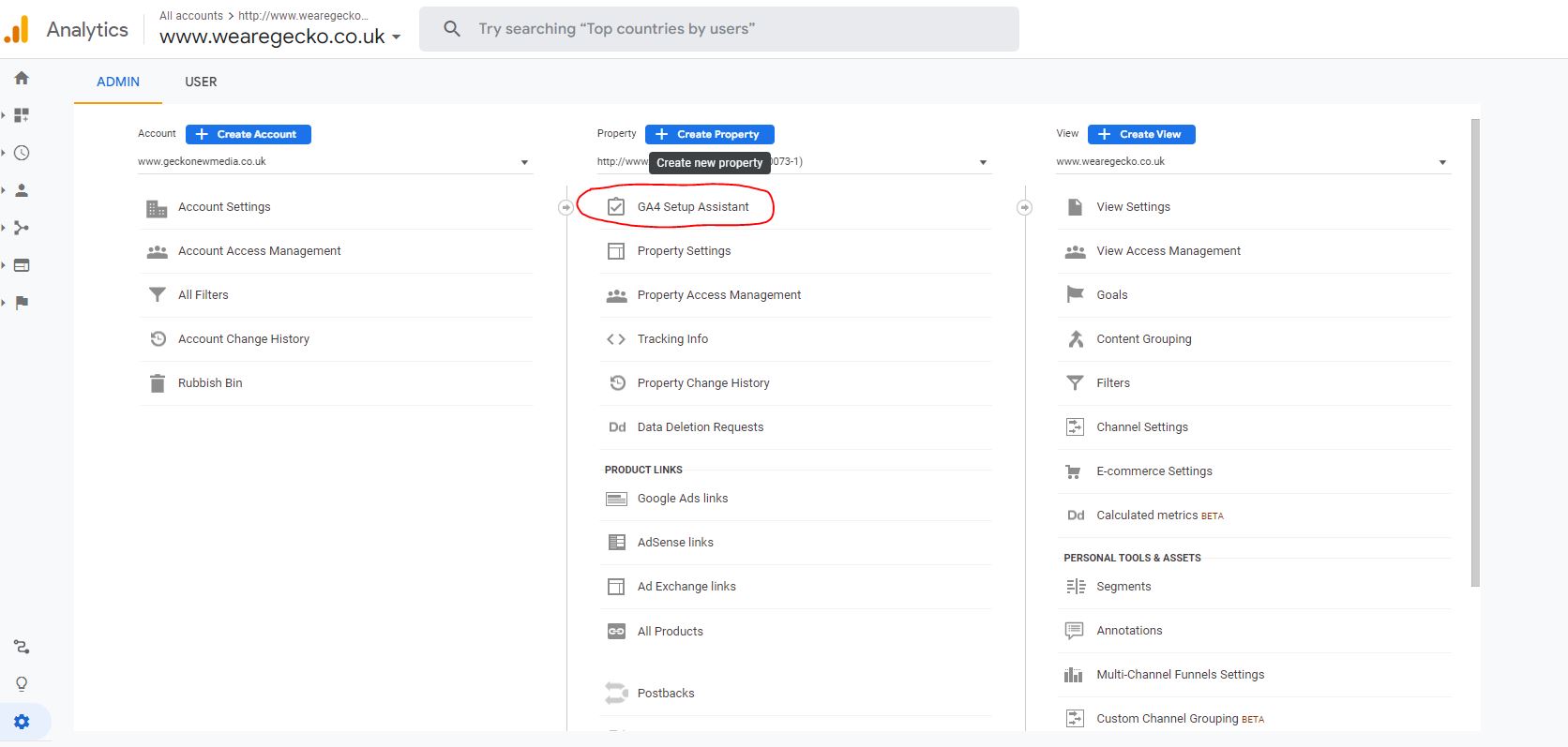Click the search magnifier icon

tap(452, 29)
